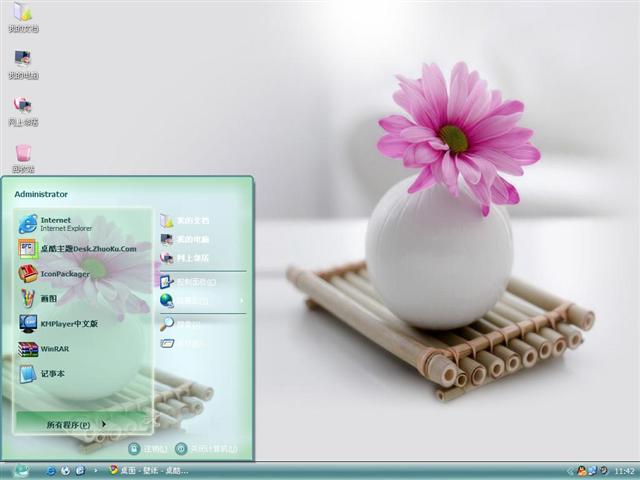
Task: Open Notepad (记事本) from the Start menu
Action: click(84, 374)
